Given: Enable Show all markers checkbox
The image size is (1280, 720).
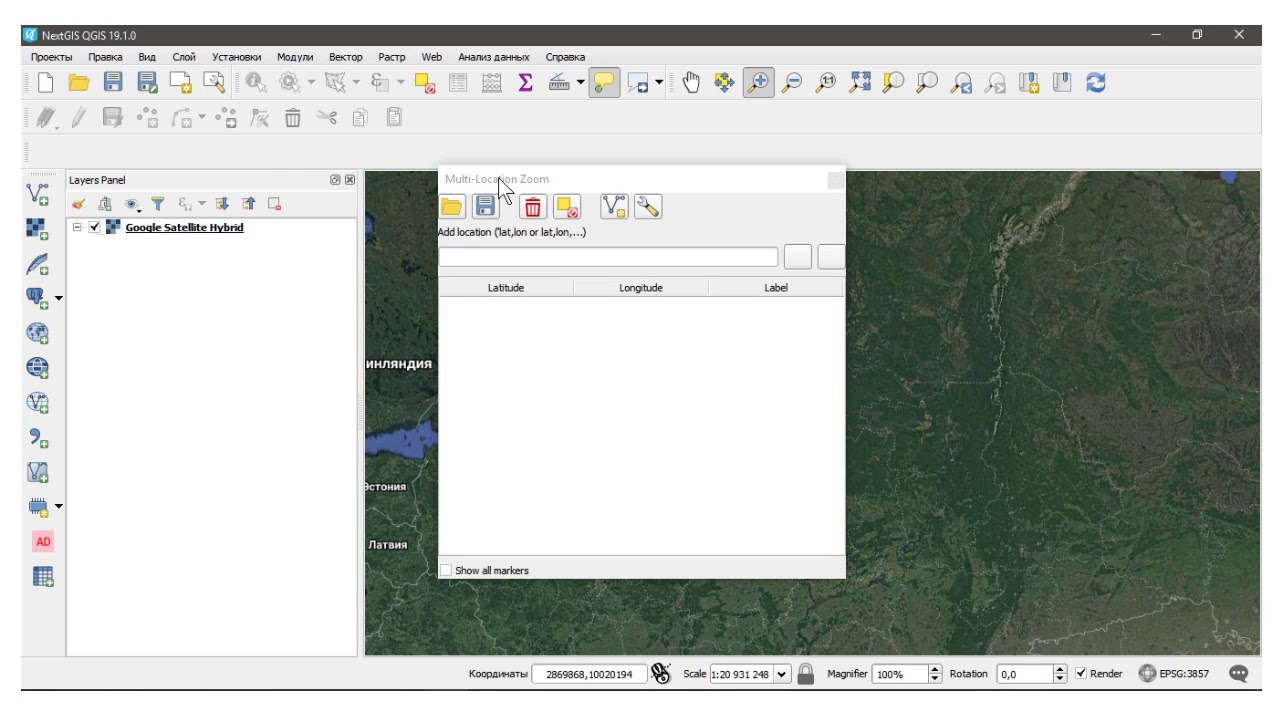Looking at the screenshot, I should click(x=446, y=570).
